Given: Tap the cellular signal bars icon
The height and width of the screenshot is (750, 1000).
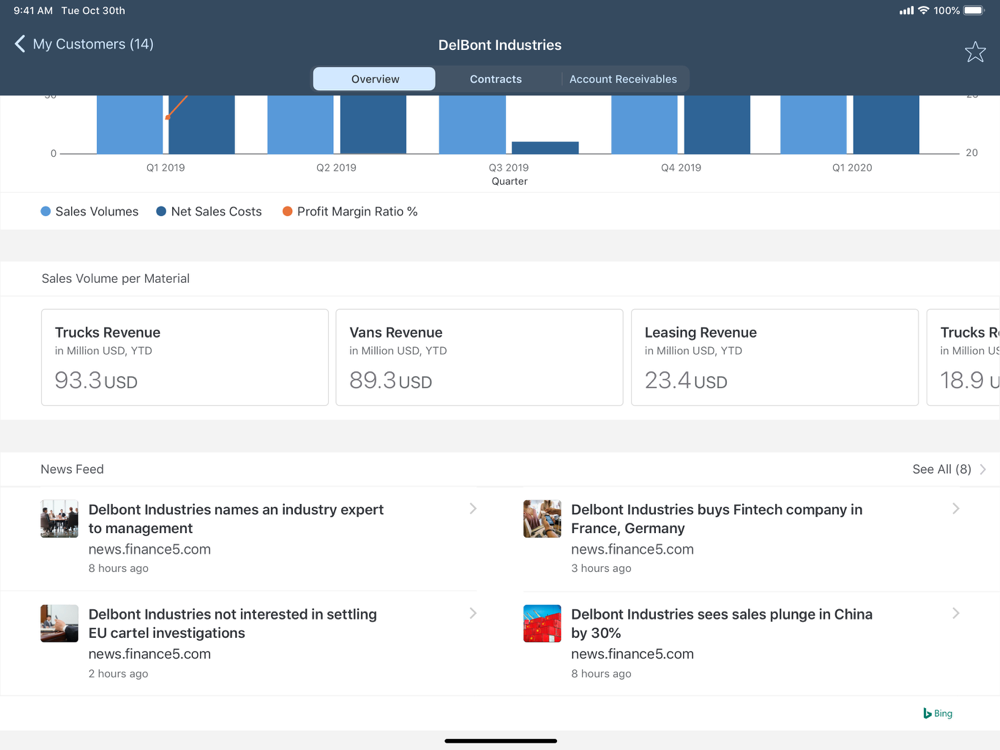Looking at the screenshot, I should point(906,10).
